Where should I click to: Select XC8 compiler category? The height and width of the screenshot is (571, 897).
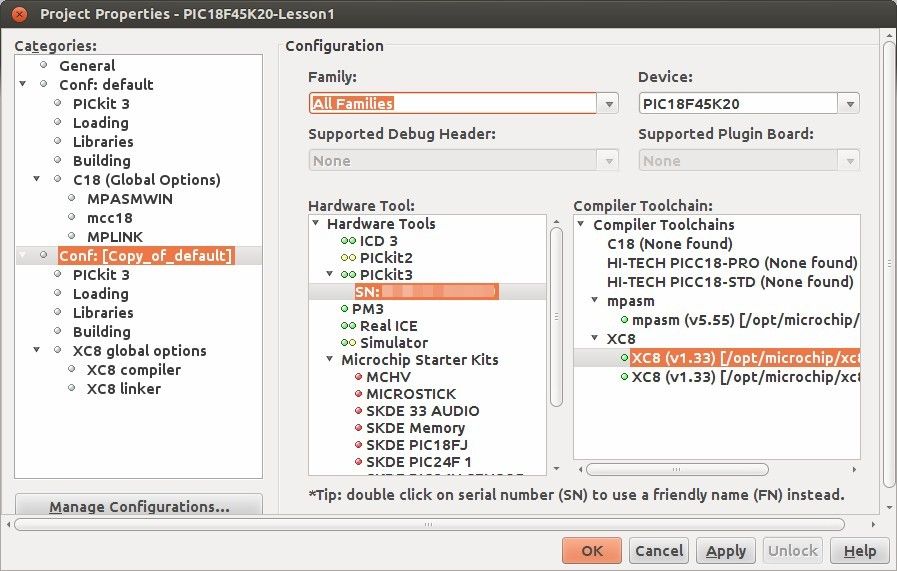(133, 370)
